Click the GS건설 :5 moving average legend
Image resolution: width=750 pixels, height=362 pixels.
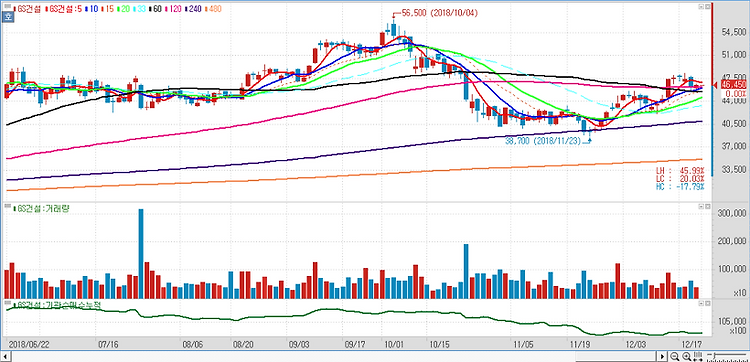click(64, 9)
